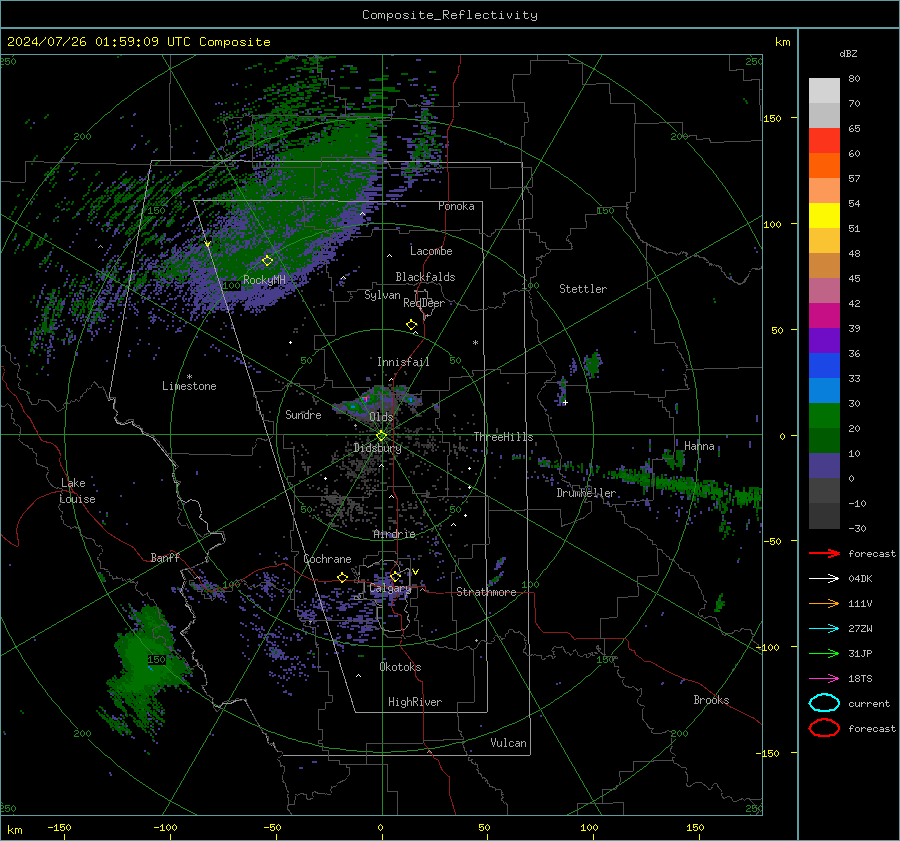Click the yellow diamond marker below Cochrane

pos(343,578)
